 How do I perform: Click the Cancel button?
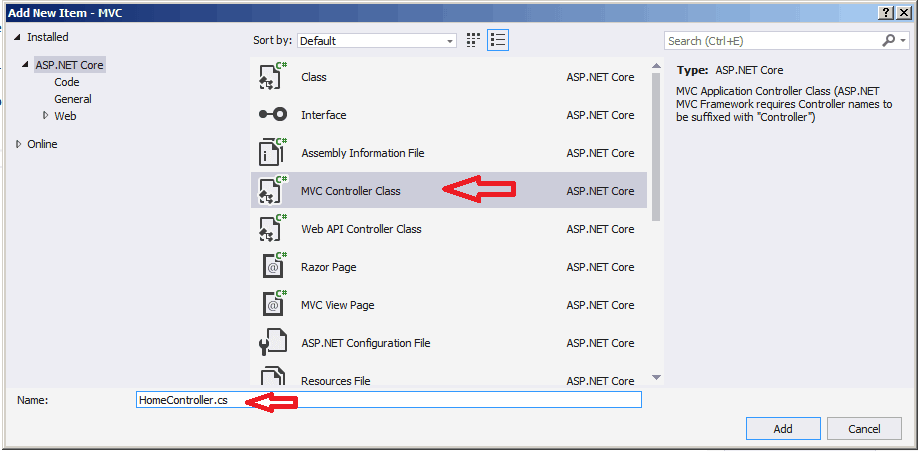[x=864, y=429]
